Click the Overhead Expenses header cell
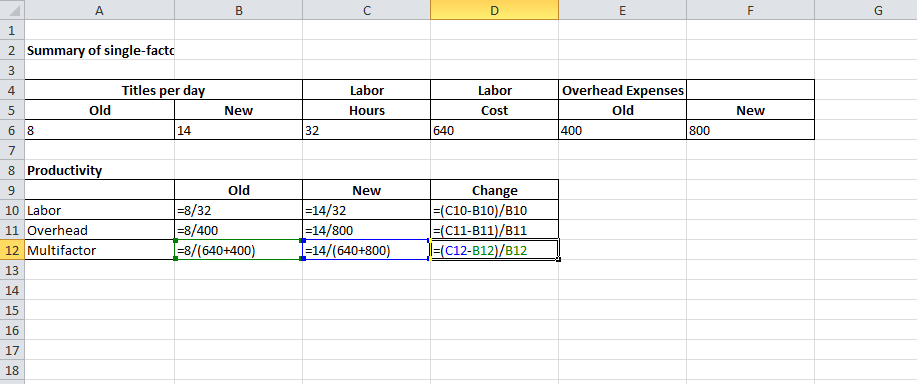 [x=622, y=90]
